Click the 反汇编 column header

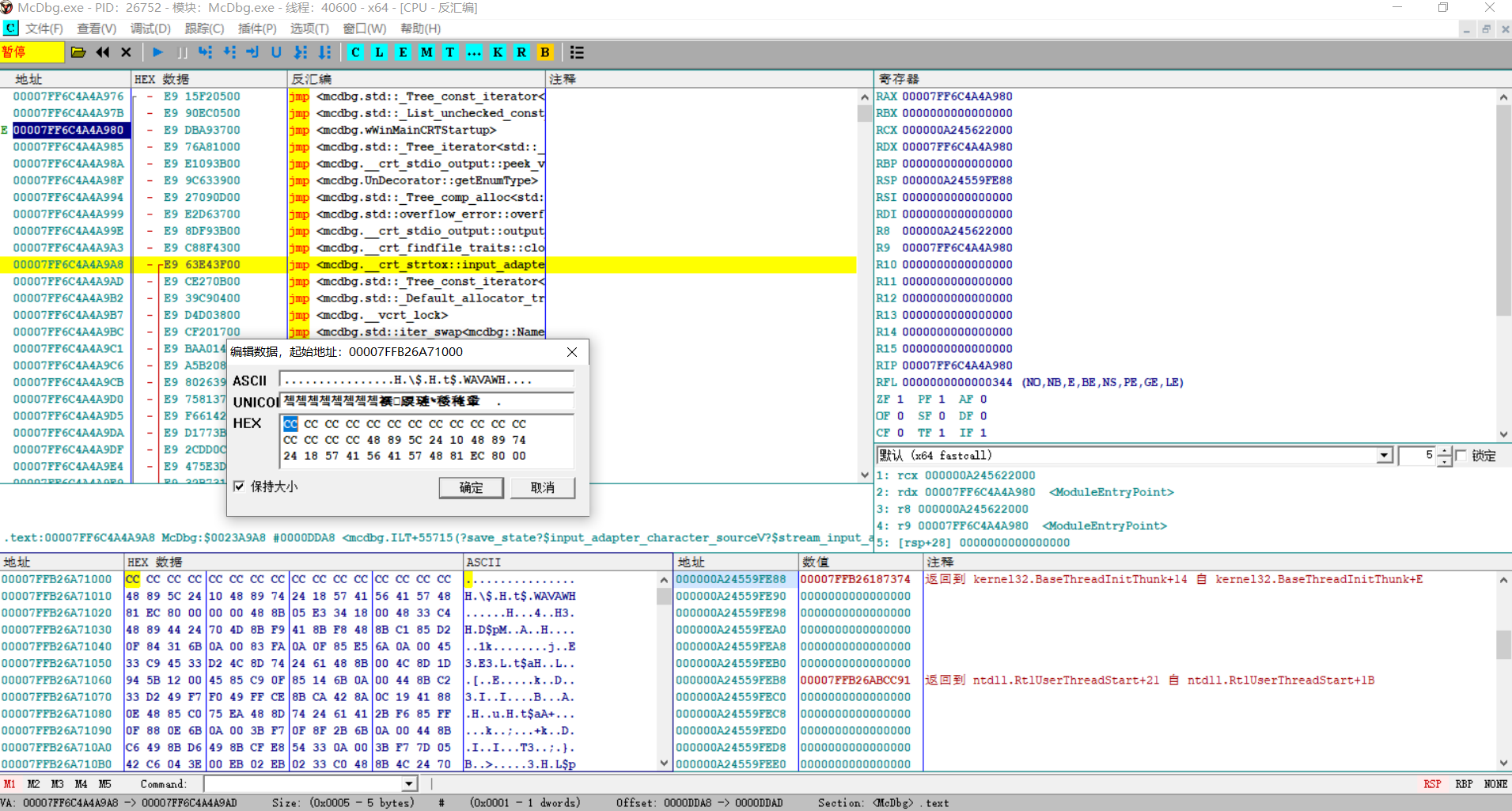coord(416,79)
